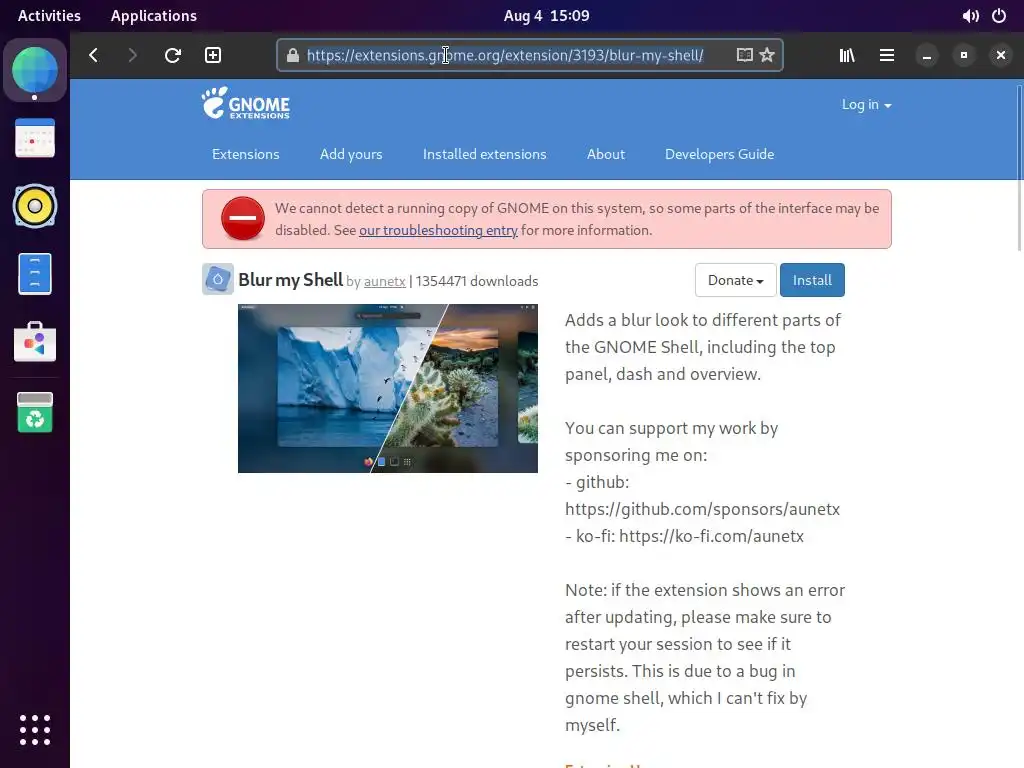The height and width of the screenshot is (768, 1024).
Task: Click the 1354471 downloads text
Action: point(477,281)
